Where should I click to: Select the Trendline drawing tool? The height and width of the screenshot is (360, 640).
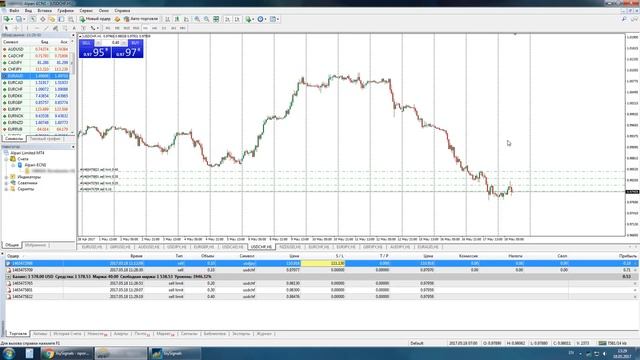[x=46, y=28]
